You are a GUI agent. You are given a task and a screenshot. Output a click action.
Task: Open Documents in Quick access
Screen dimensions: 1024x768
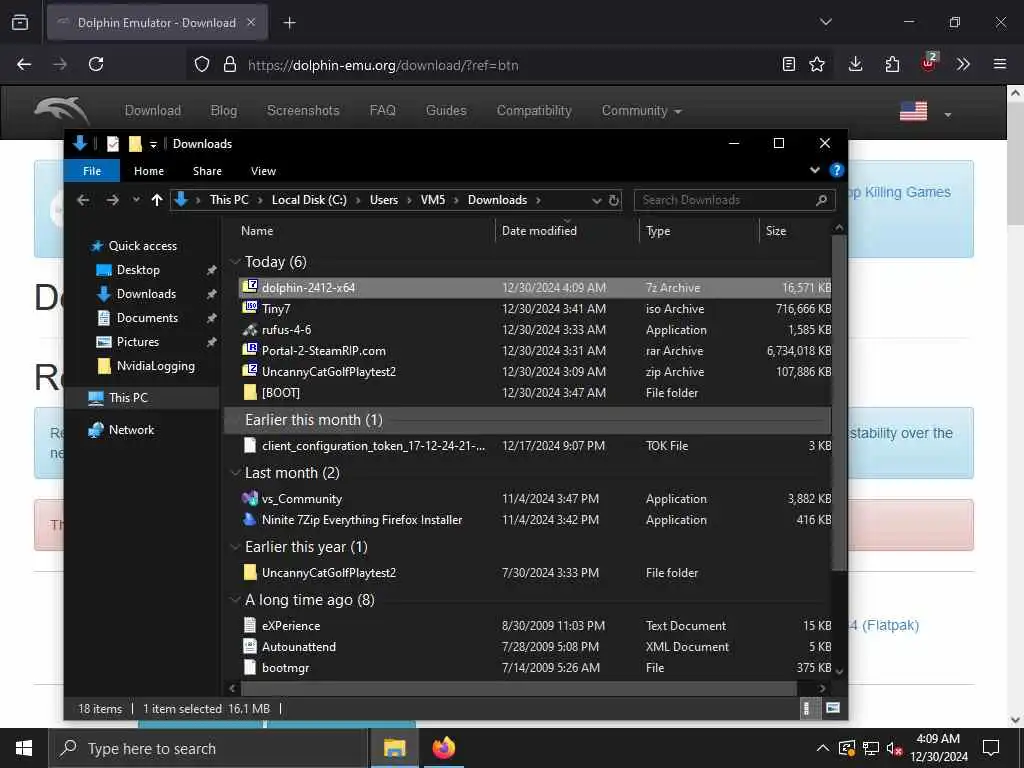147,318
